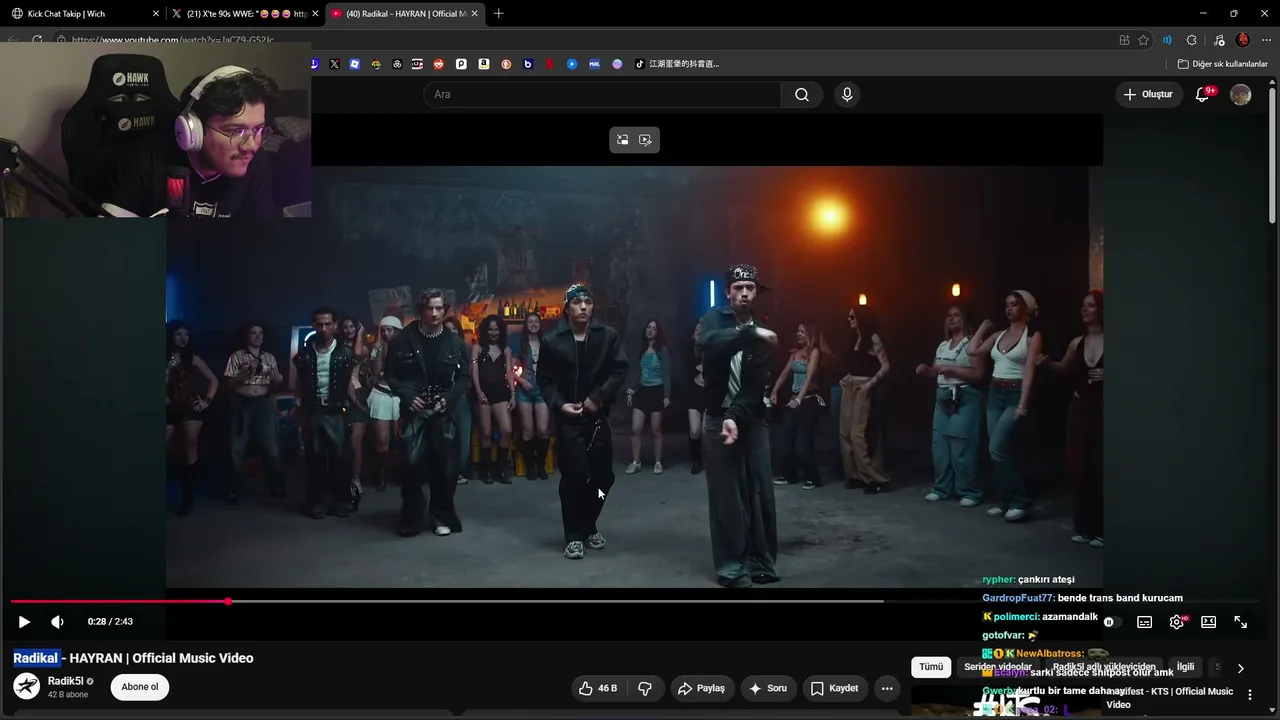Open the Paylaş share button
Viewport: 1280px width, 720px height.
701,688
